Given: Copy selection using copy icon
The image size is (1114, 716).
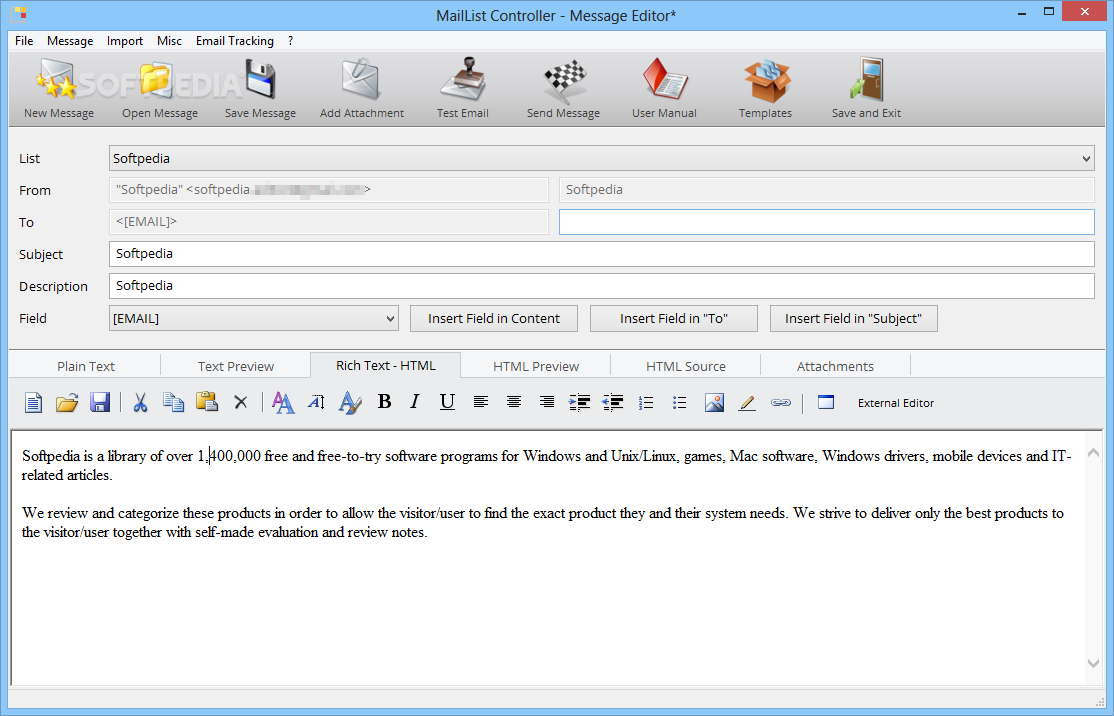Looking at the screenshot, I should coord(173,403).
